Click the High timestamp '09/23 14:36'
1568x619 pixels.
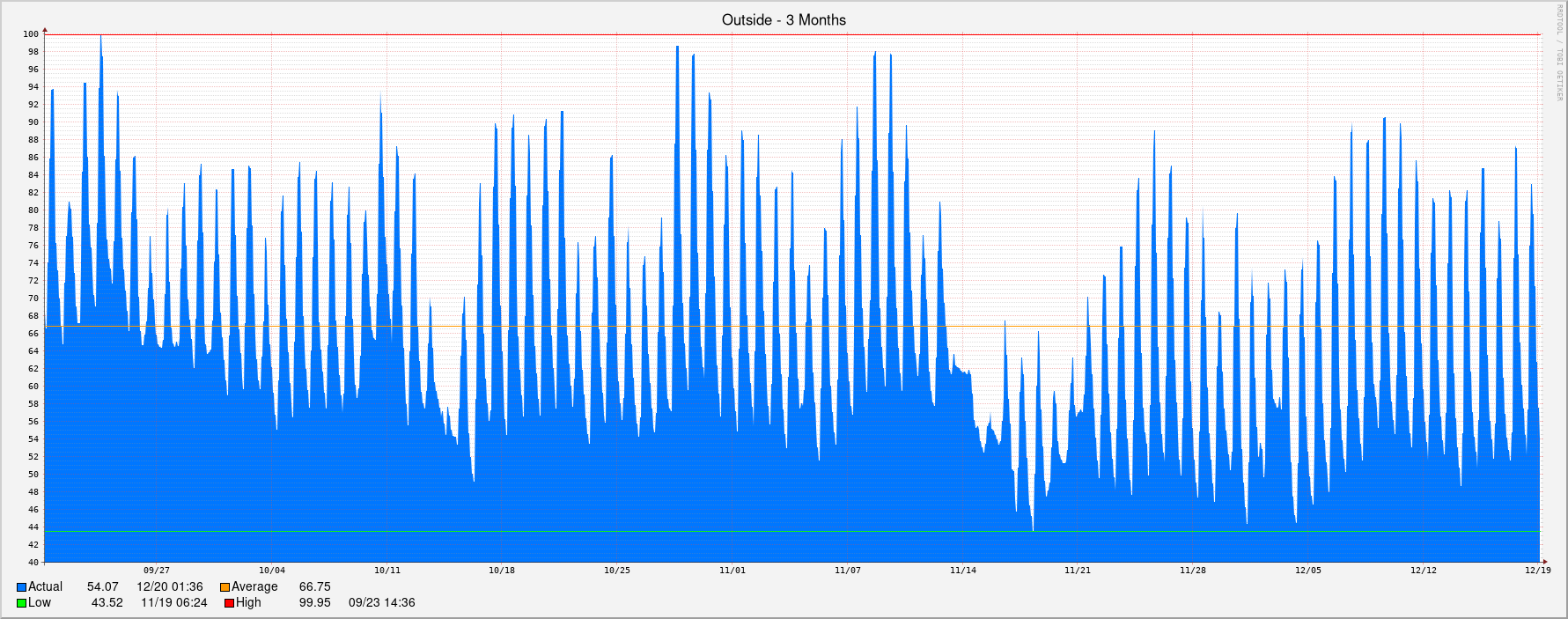pyautogui.click(x=381, y=603)
